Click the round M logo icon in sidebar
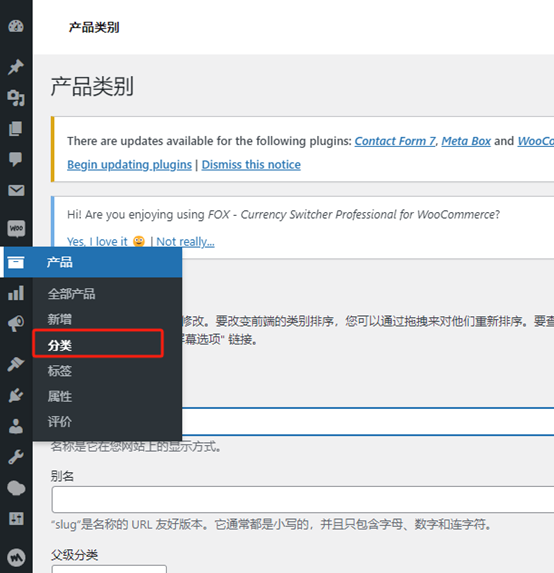The image size is (554, 573). tap(16, 557)
